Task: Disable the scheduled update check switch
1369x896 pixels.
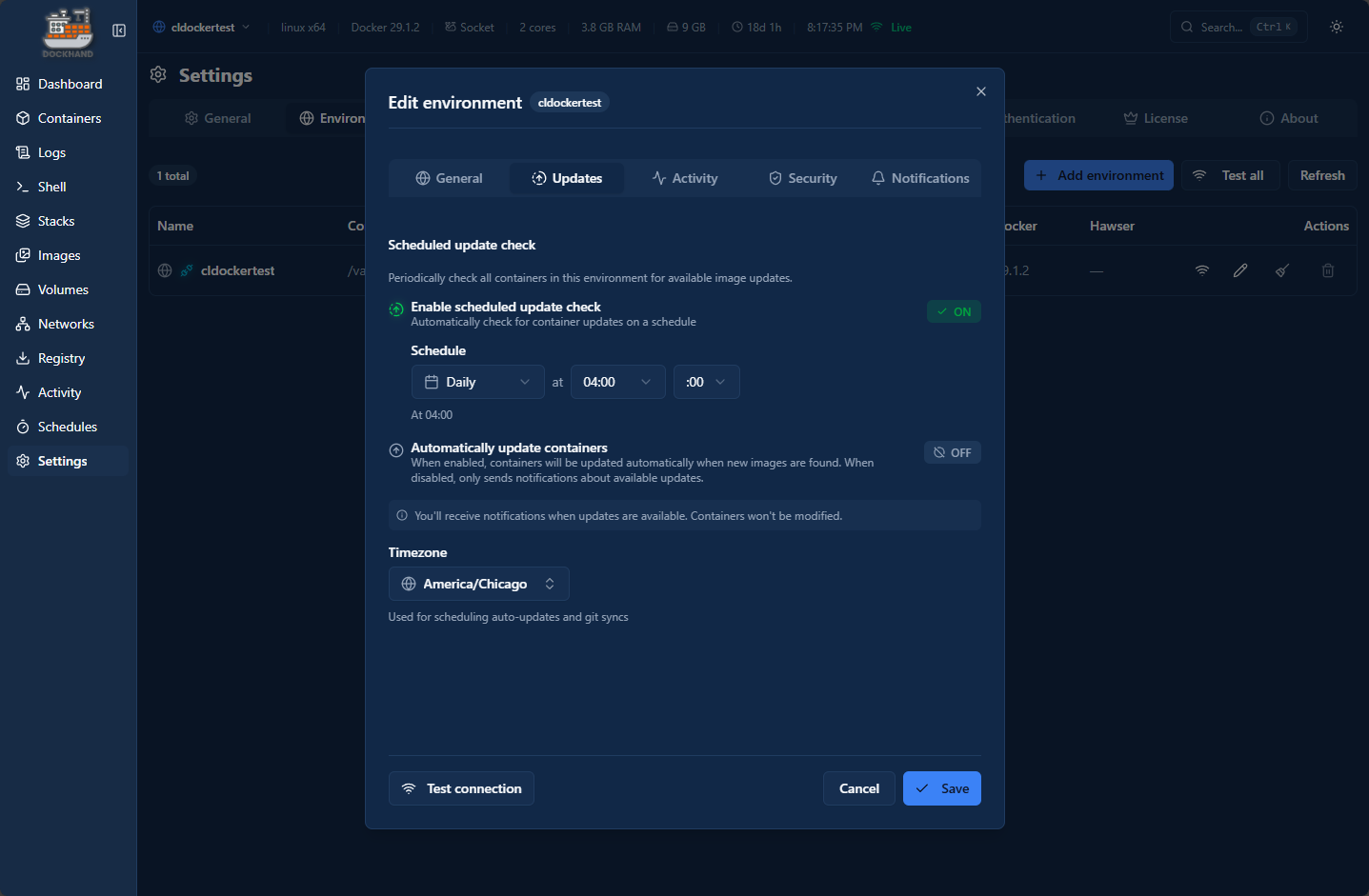Action: [x=953, y=311]
